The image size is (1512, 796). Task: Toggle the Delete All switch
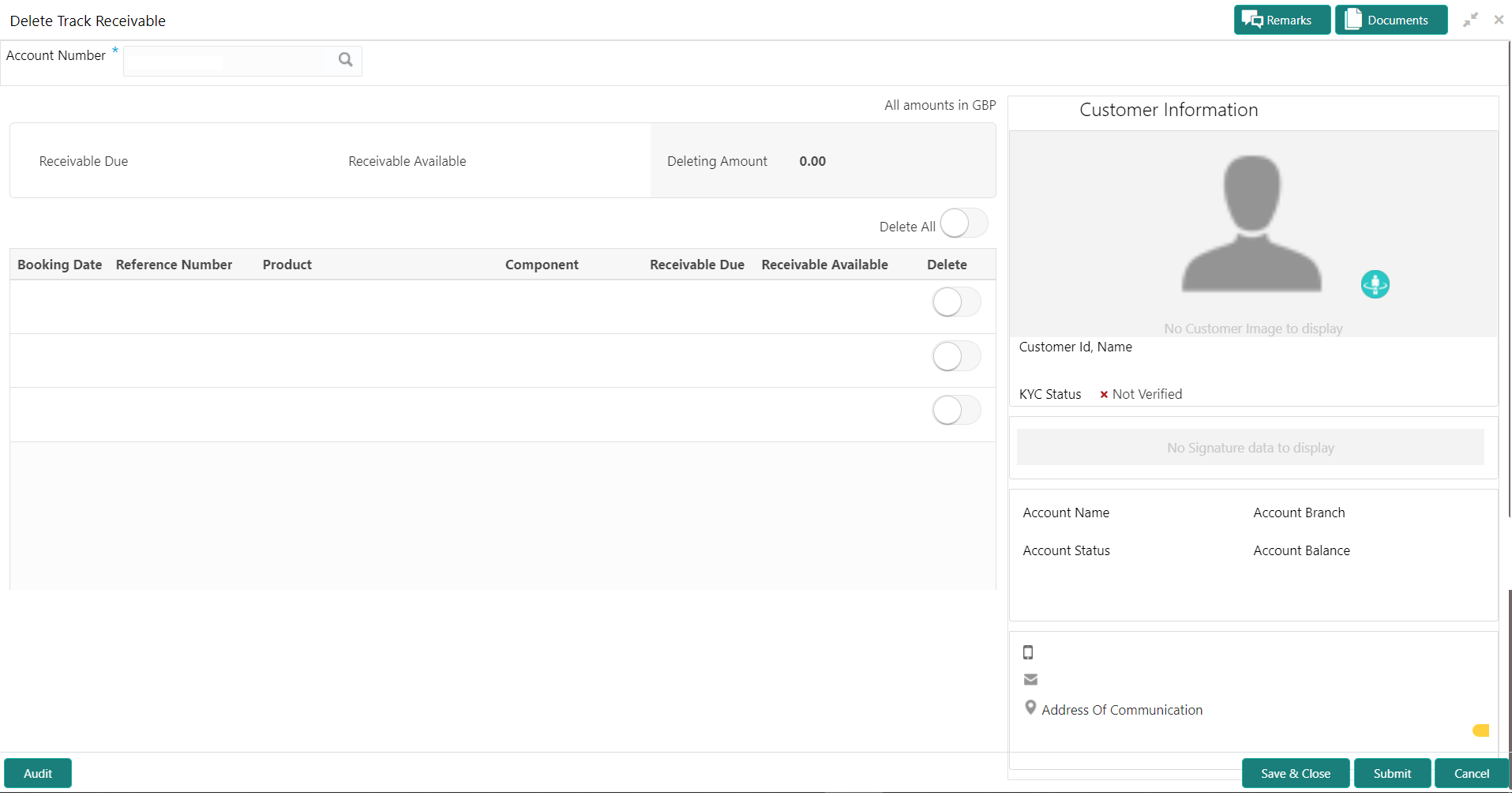tap(964, 223)
